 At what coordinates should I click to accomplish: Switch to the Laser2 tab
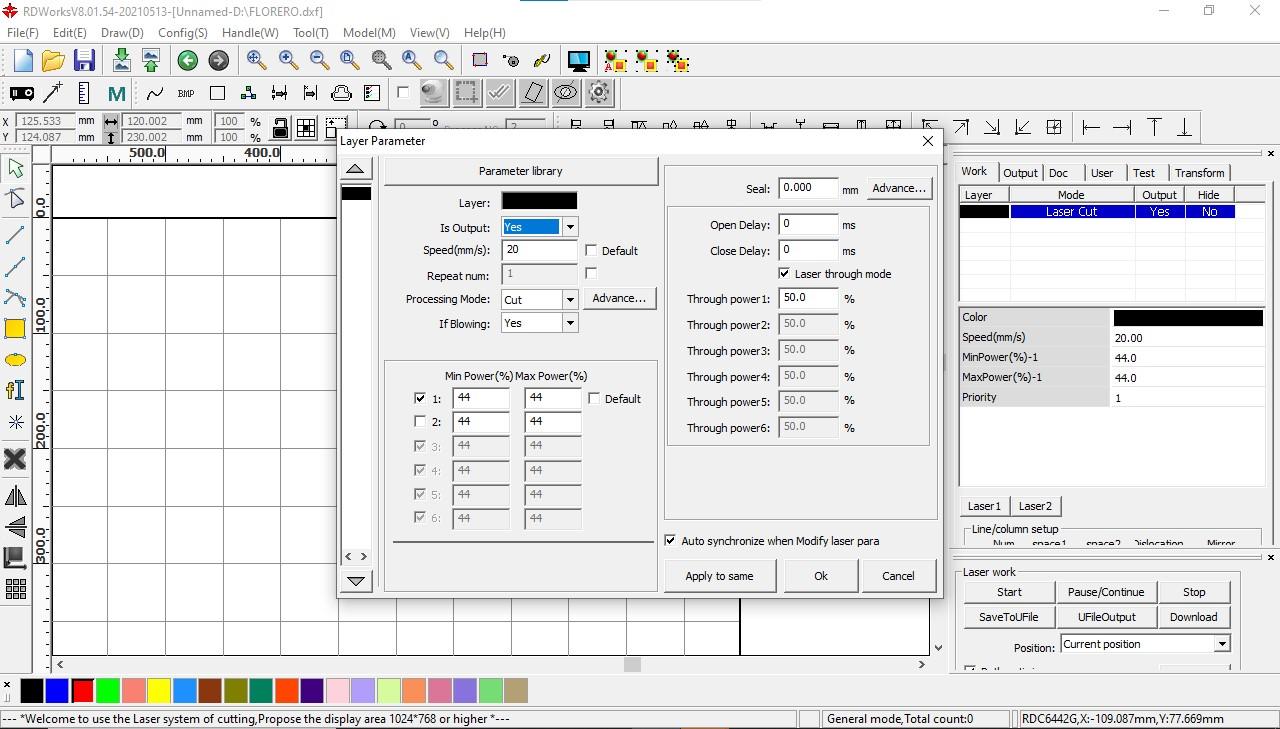pyautogui.click(x=1035, y=506)
